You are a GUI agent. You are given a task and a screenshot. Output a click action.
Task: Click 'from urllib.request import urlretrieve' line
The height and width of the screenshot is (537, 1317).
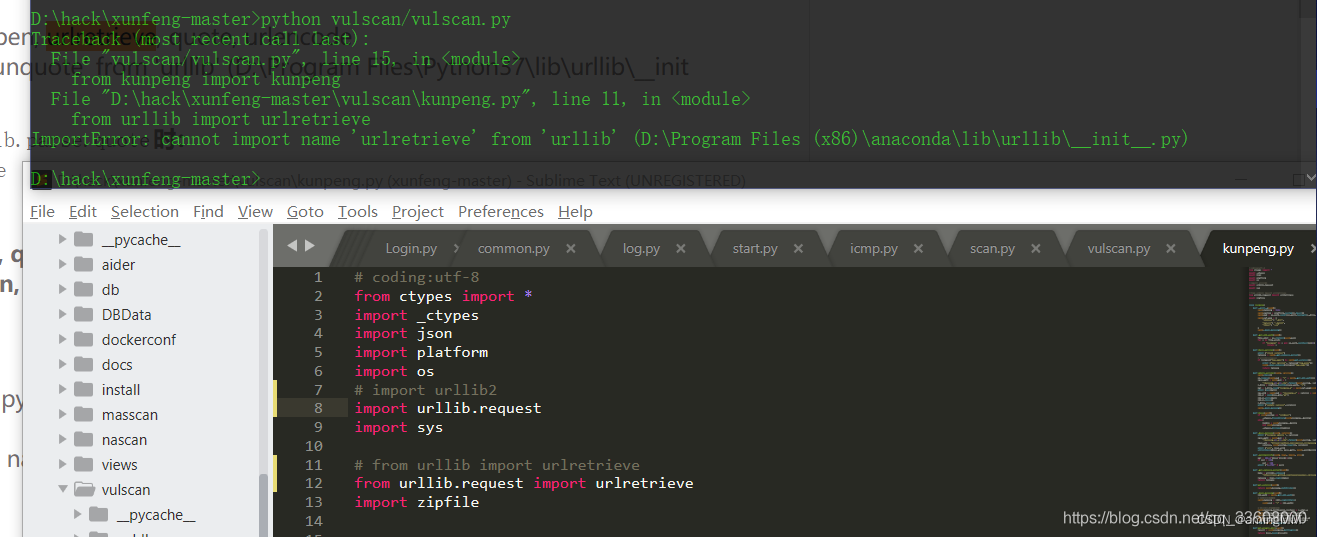click(524, 483)
